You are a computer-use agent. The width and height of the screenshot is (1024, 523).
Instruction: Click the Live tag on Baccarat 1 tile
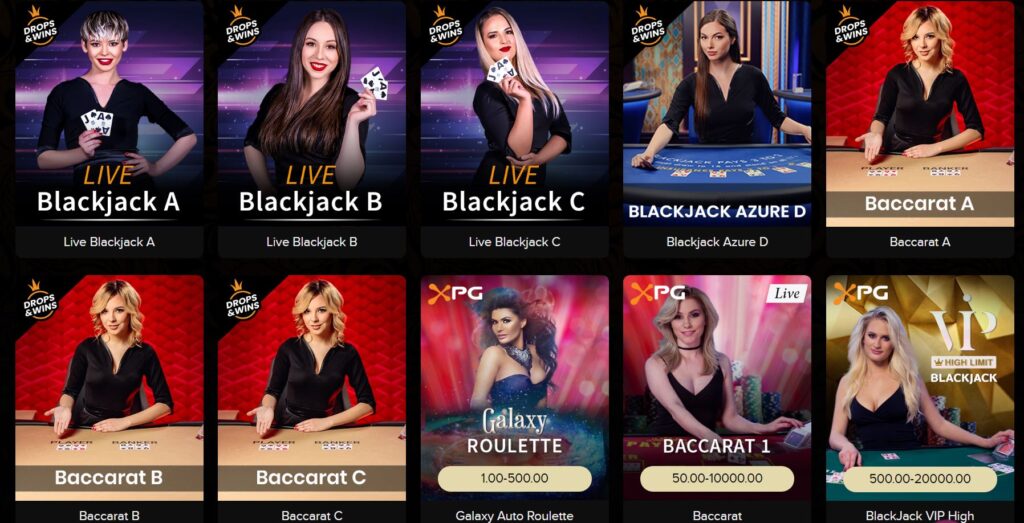(x=787, y=294)
